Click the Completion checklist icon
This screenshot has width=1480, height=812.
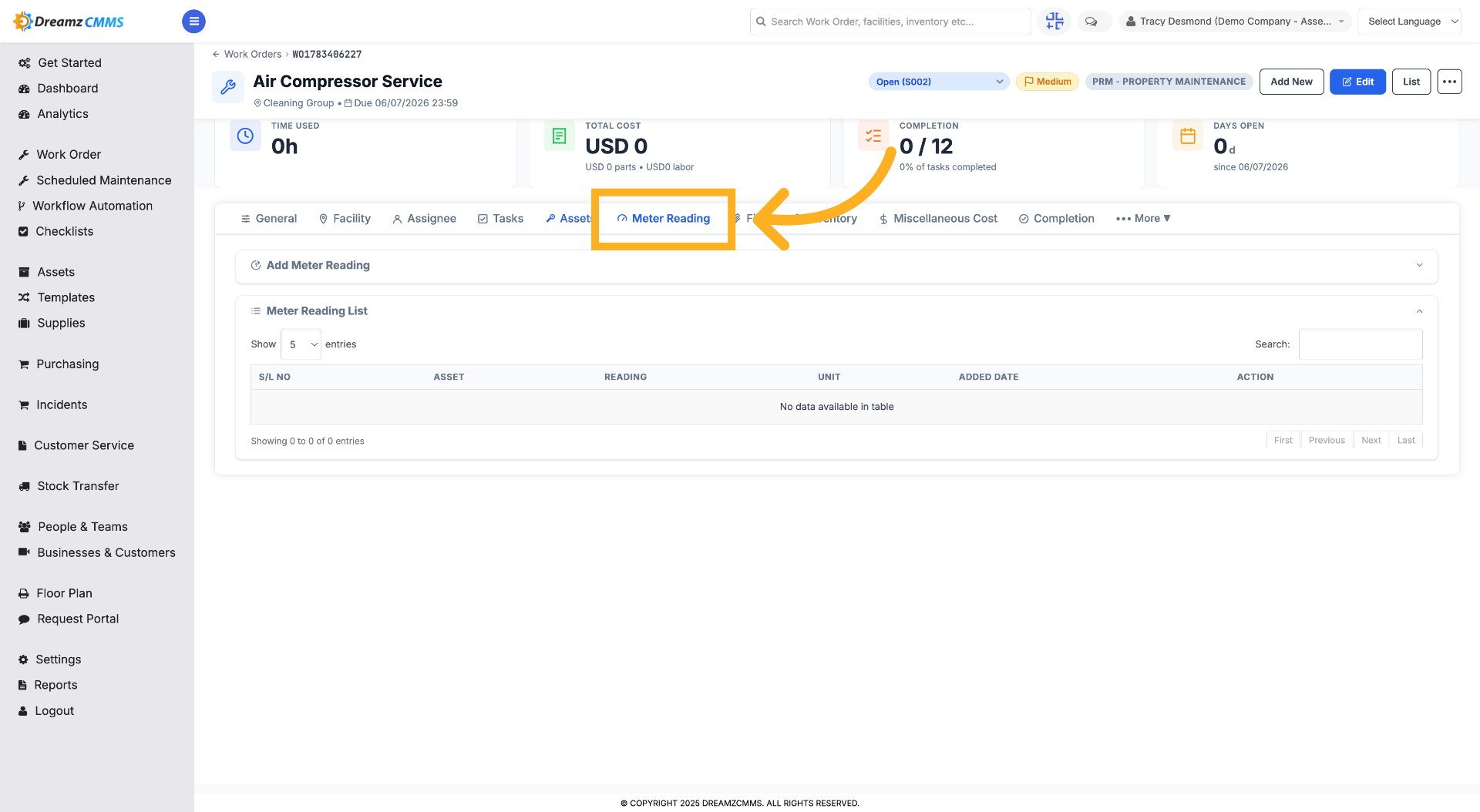click(873, 136)
